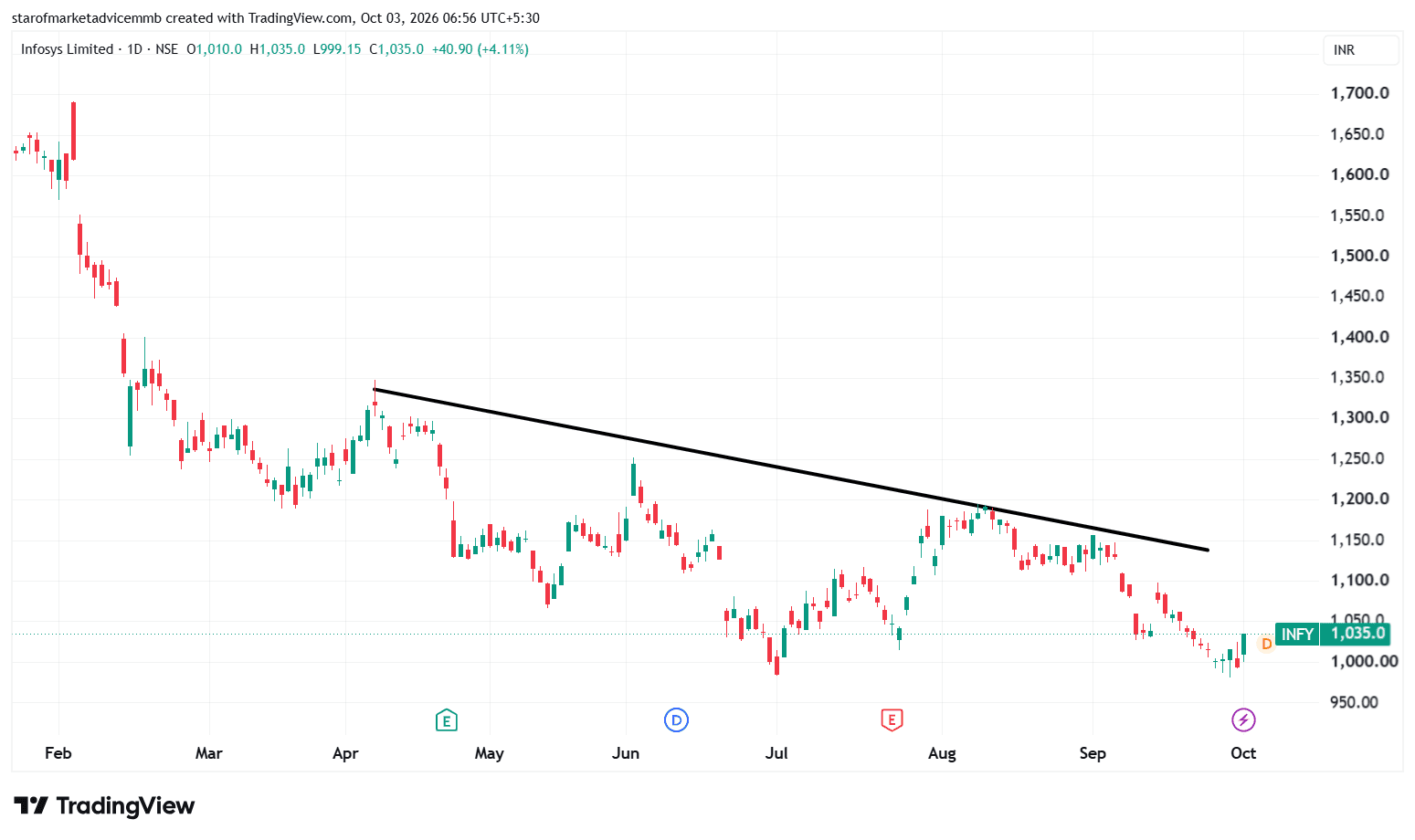Click the Sep label on time axis

pos(1093,753)
